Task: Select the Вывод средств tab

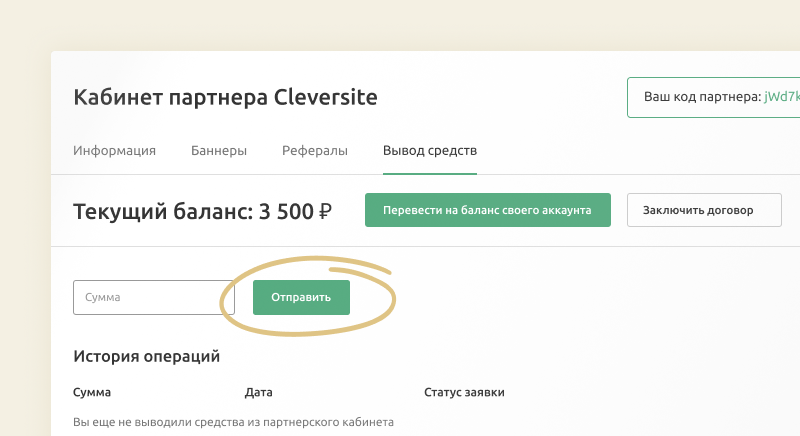Action: pos(430,151)
